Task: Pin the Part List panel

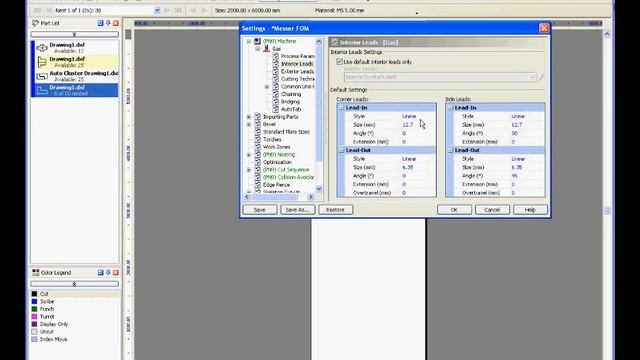Action: 108,23
